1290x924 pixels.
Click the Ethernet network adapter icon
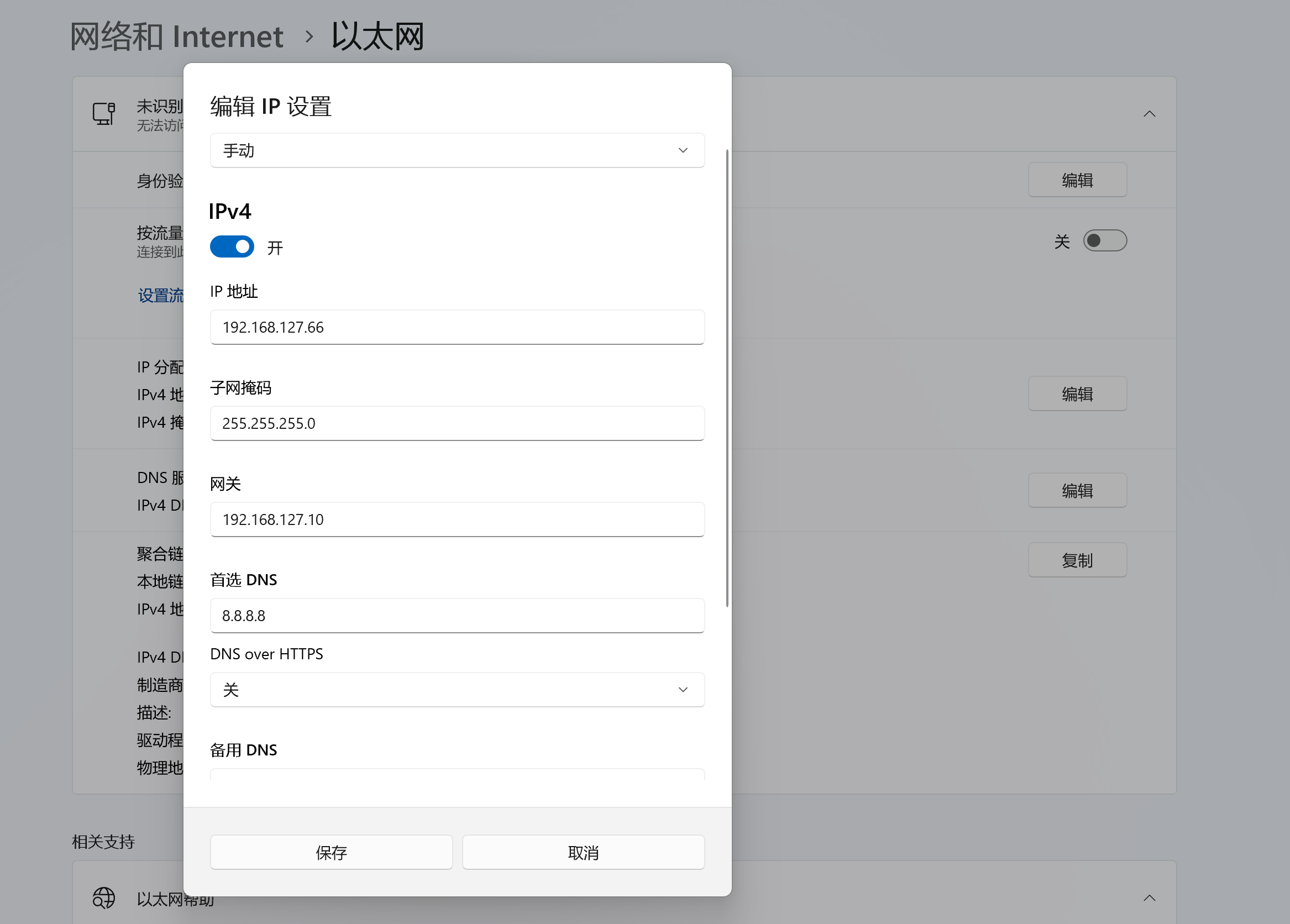pyautogui.click(x=104, y=114)
